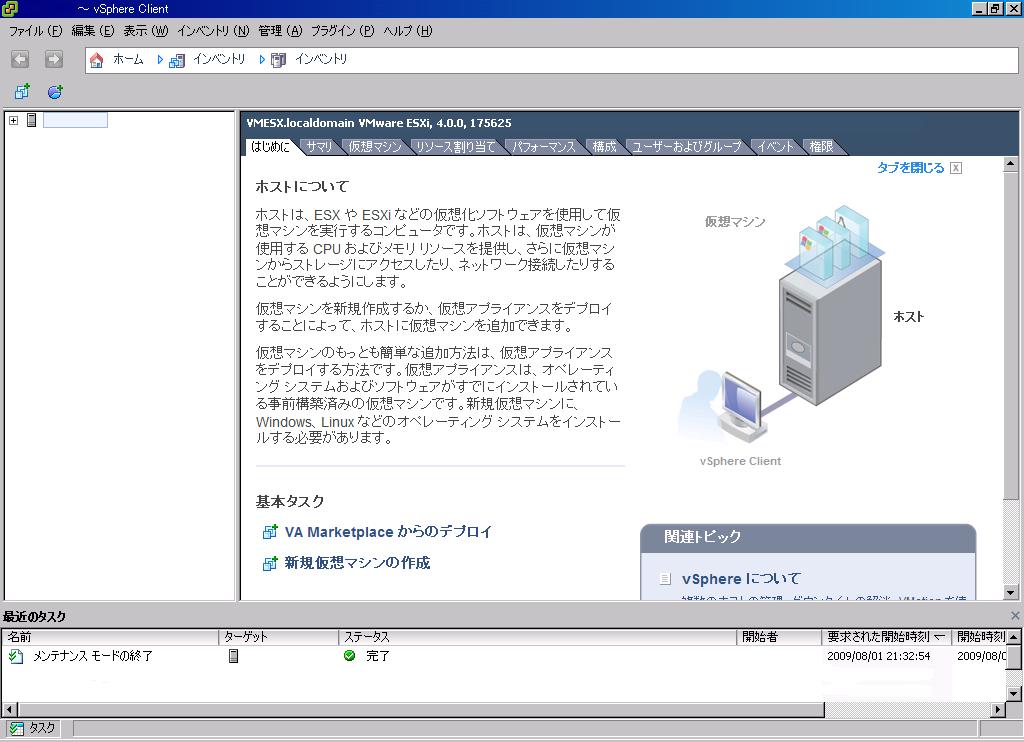Open the プラグイン menu
Image resolution: width=1024 pixels, height=742 pixels.
tap(342, 31)
